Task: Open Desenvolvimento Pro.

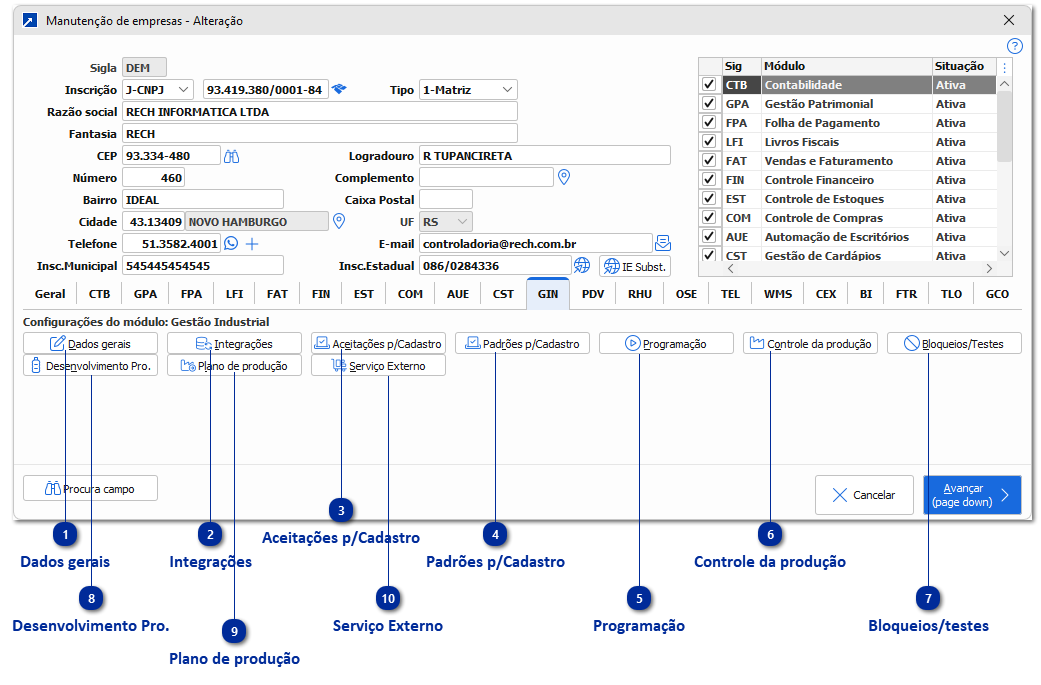Action: click(90, 366)
